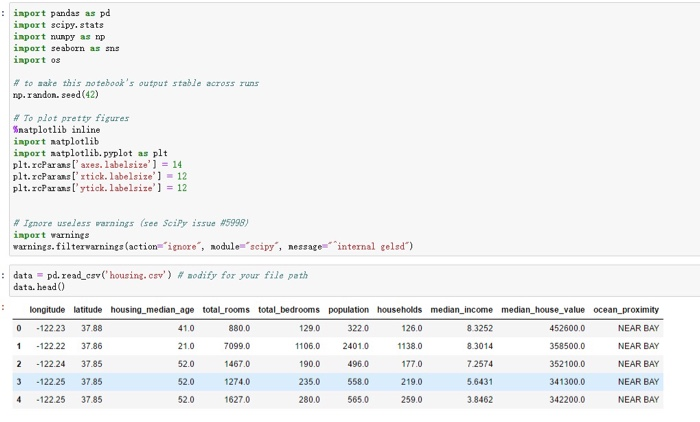Select row index 0 in the table
Screen dimensions: 700x422
coord(19,328)
